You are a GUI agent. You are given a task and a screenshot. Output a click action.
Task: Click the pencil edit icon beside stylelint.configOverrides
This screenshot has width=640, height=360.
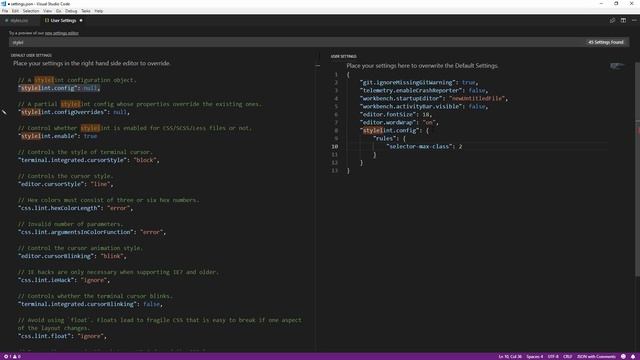click(4, 112)
